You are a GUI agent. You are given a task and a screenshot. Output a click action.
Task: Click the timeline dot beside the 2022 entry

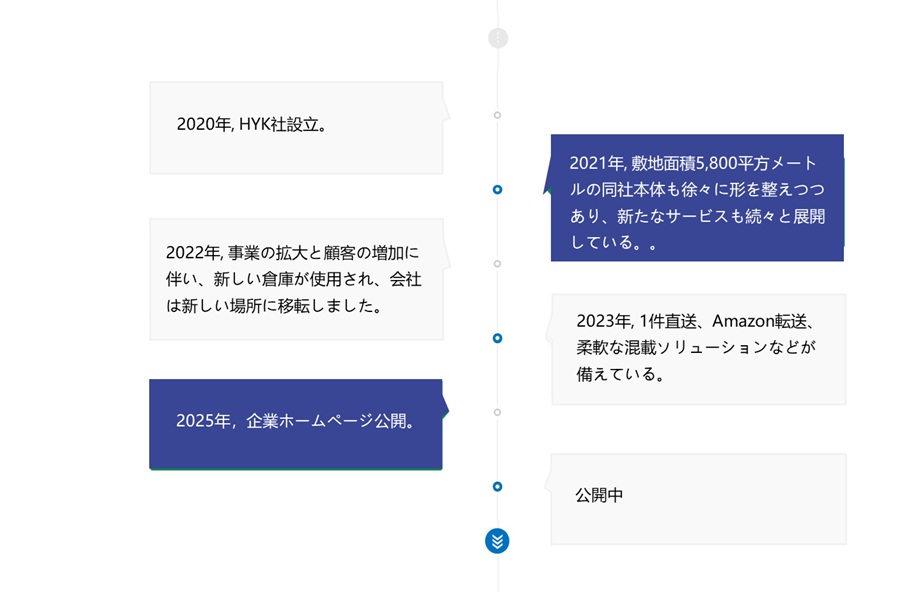497,264
